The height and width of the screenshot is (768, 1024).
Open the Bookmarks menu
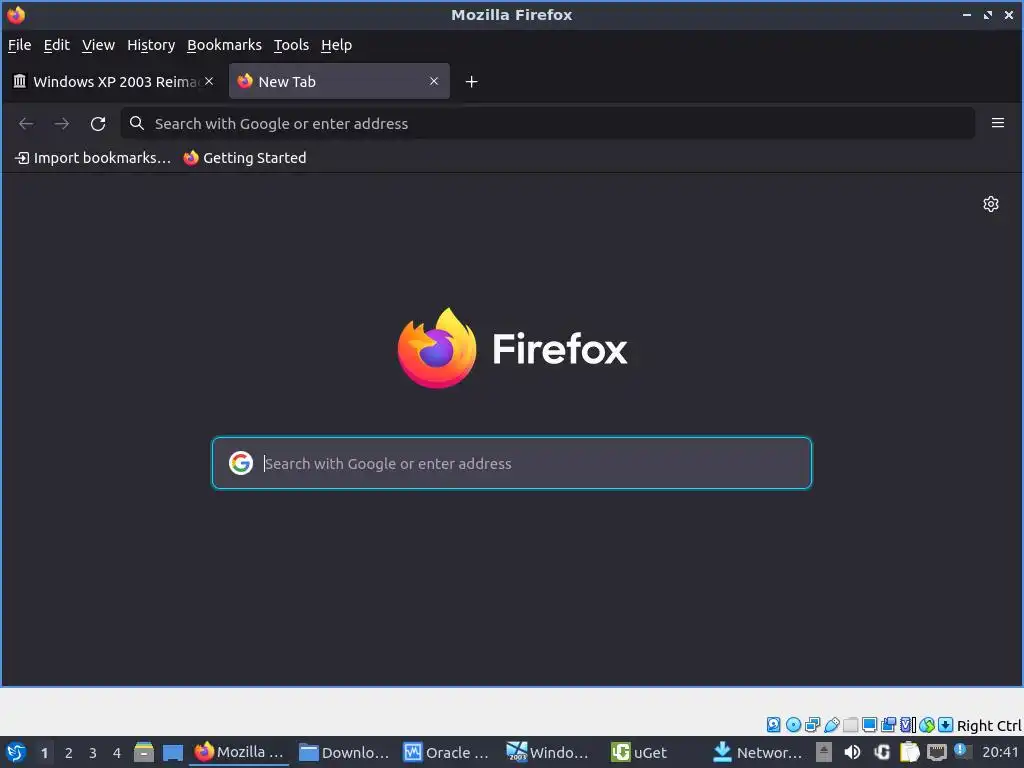224,45
